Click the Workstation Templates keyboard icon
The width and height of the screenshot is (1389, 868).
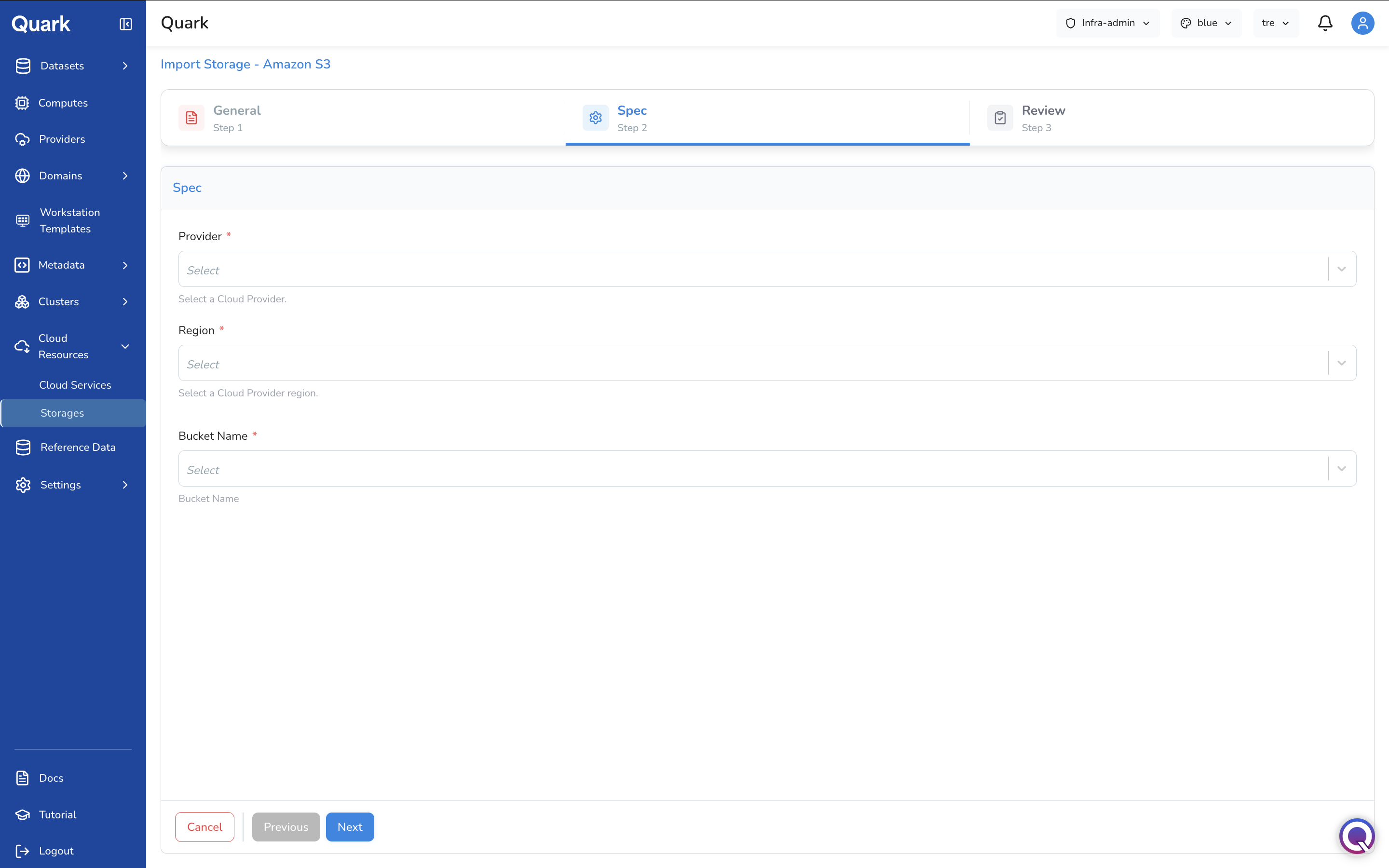23,220
